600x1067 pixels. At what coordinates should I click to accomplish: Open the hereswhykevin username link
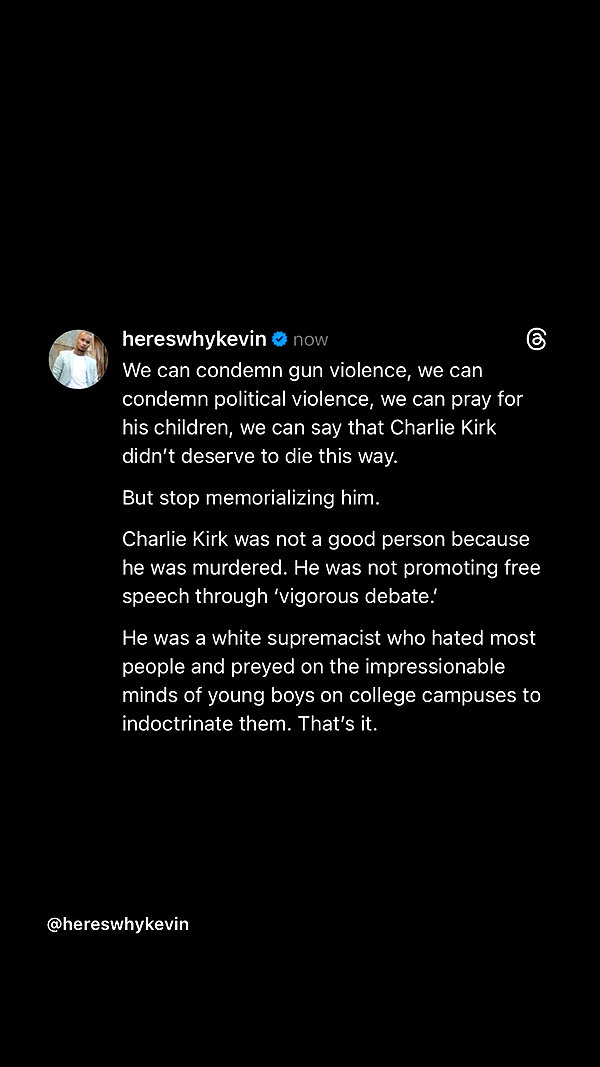click(195, 339)
